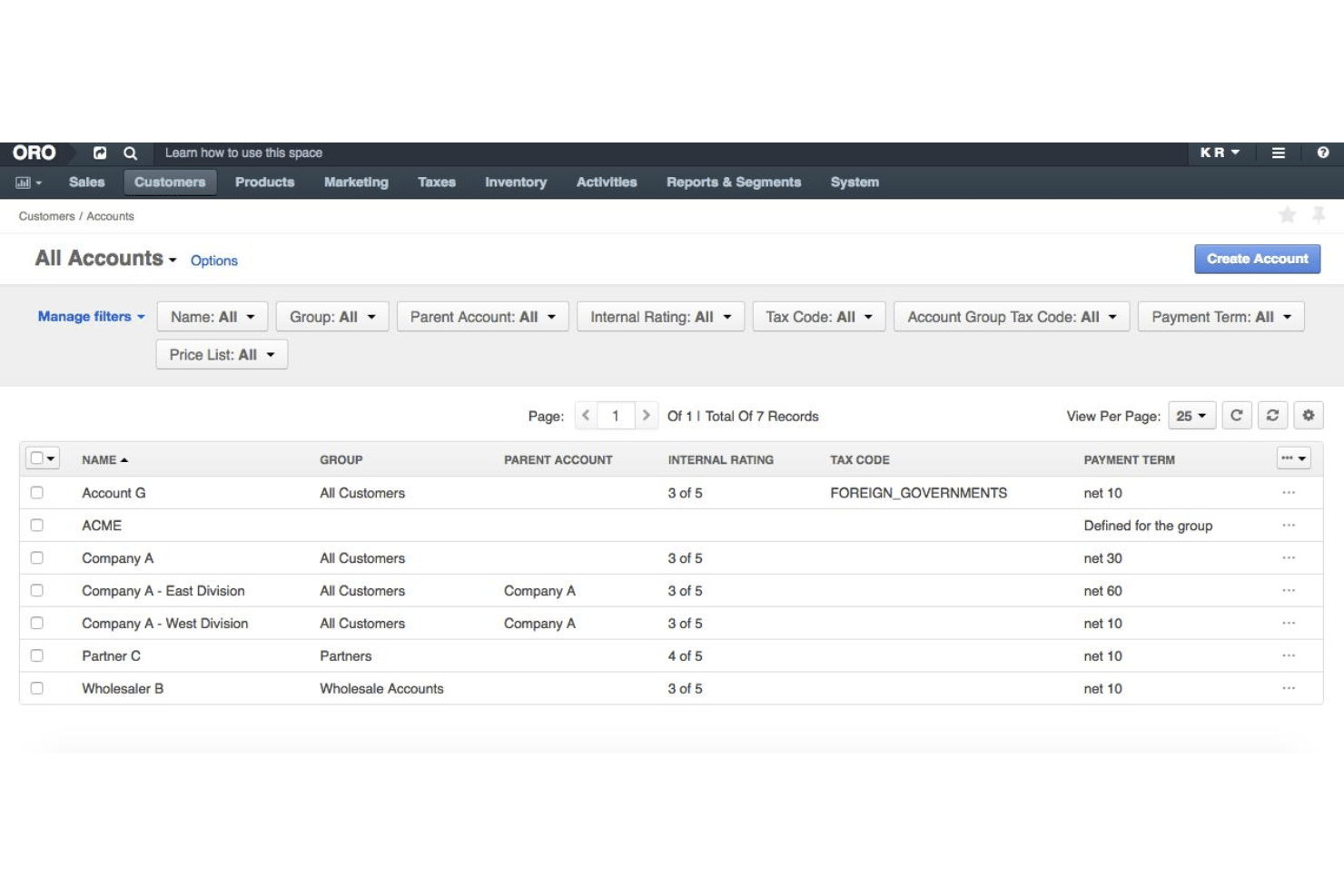1344x896 pixels.
Task: Check the Company A row checkbox
Action: pyautogui.click(x=37, y=557)
